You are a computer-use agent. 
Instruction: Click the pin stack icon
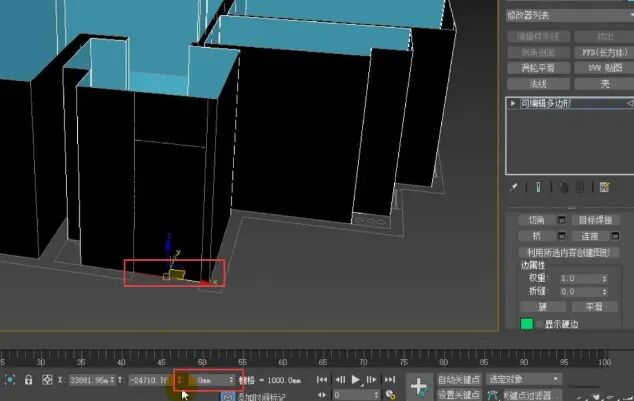click(514, 187)
